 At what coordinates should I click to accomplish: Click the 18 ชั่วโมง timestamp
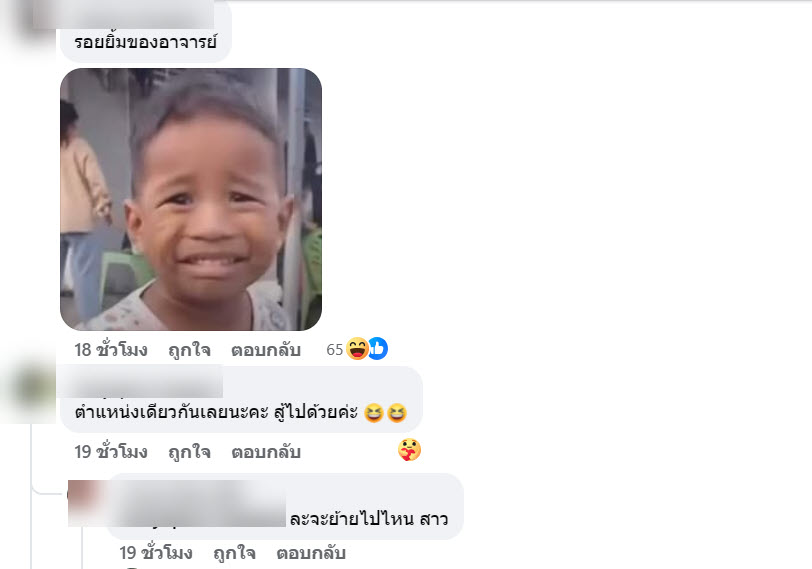pyautogui.click(x=111, y=350)
